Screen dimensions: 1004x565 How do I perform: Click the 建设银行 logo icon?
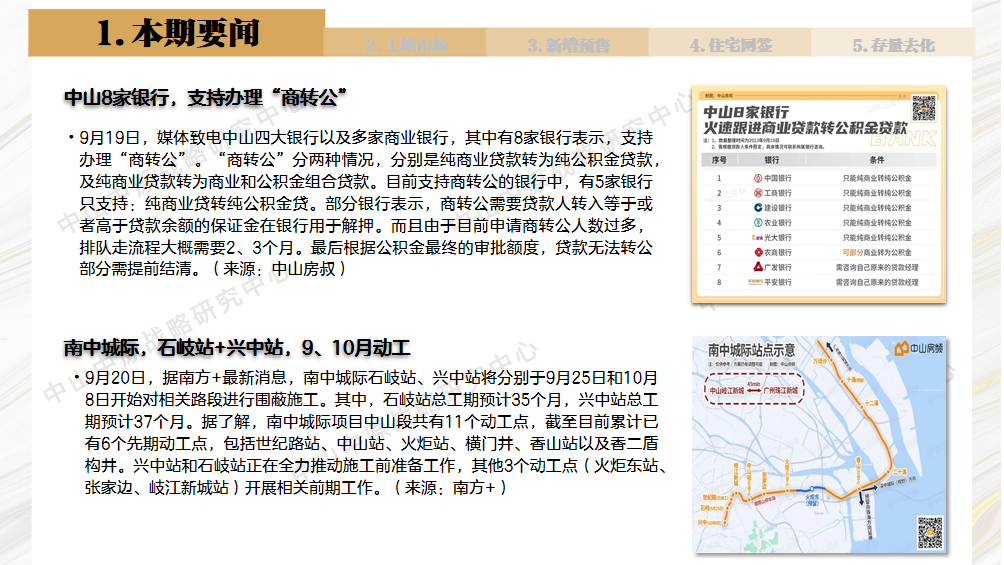coord(757,208)
